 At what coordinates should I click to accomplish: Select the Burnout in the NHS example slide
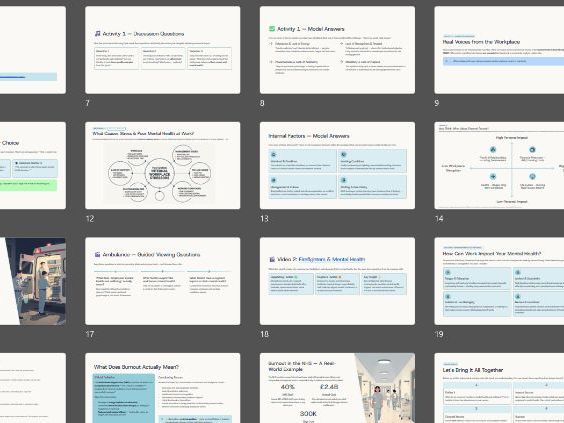coord(337,388)
